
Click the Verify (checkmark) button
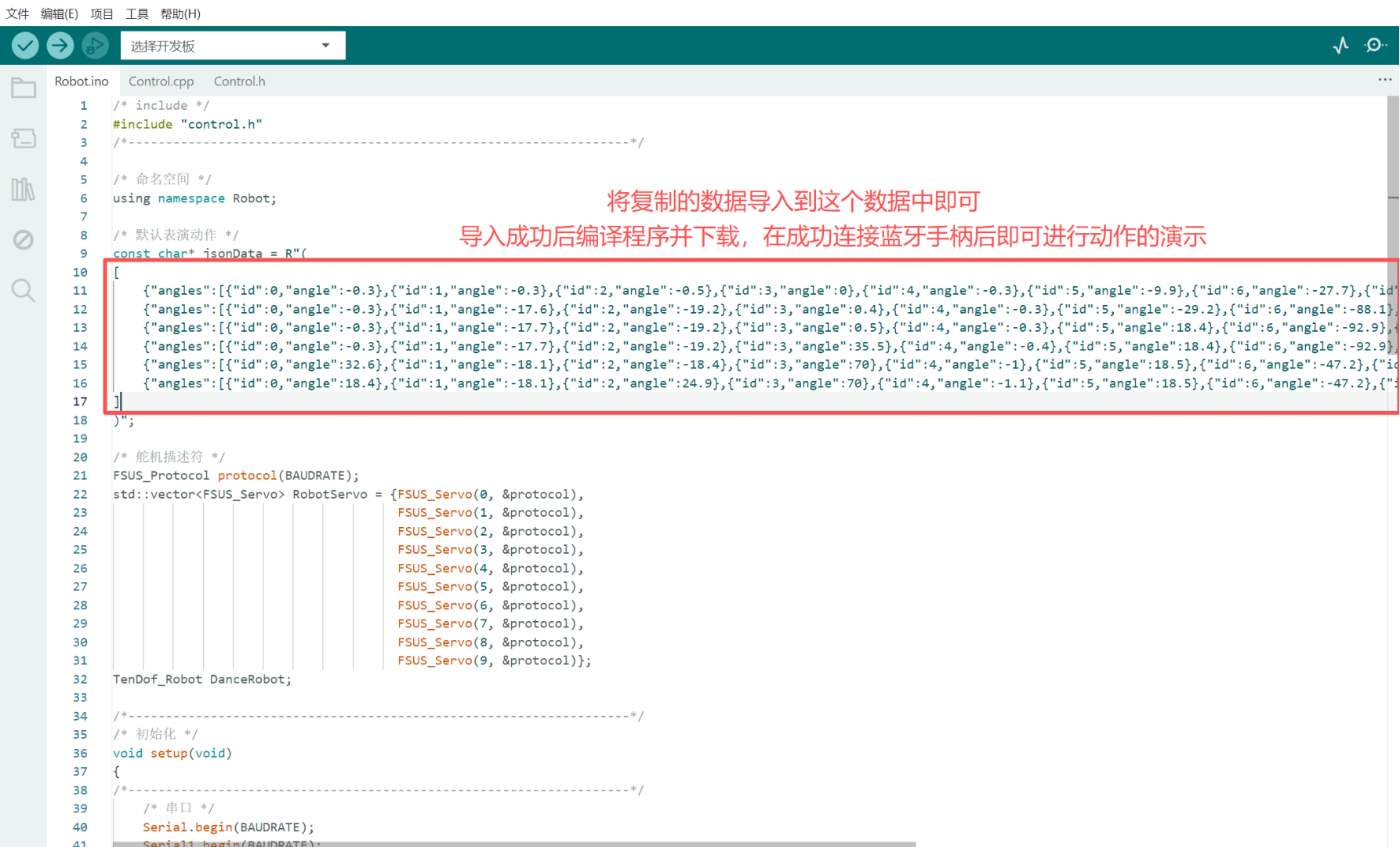[x=25, y=45]
